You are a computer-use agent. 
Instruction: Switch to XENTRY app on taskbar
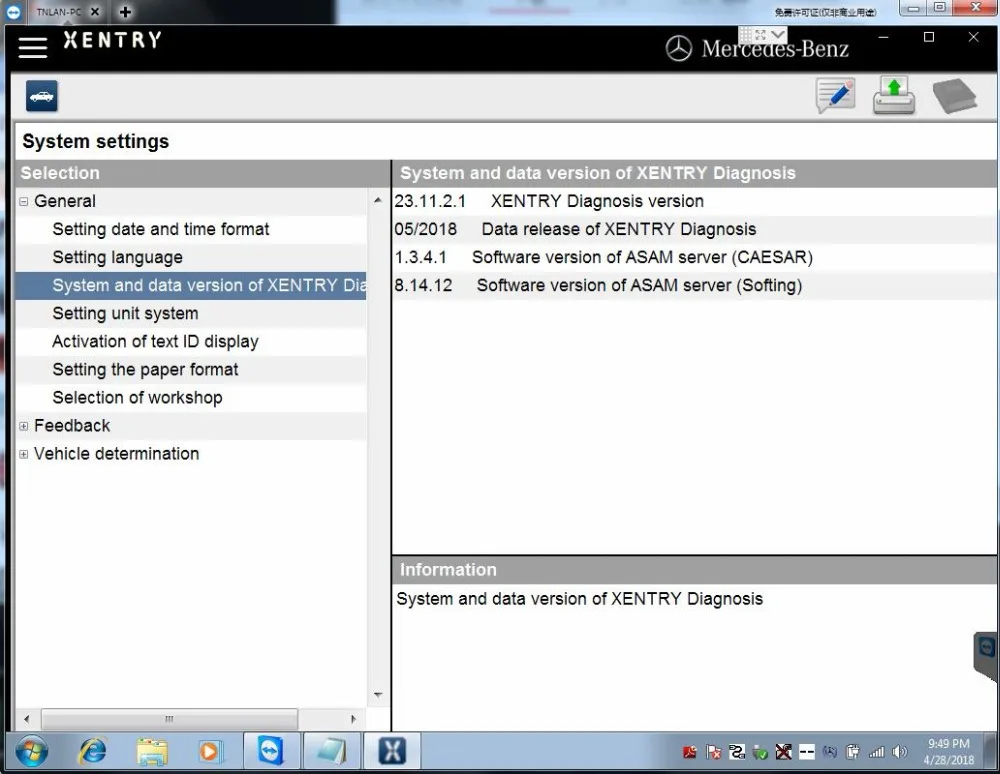tap(391, 751)
